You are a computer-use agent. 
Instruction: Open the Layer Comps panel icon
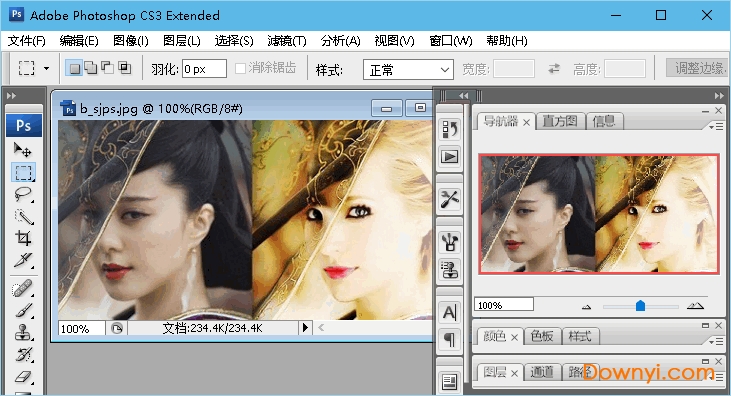[449, 382]
